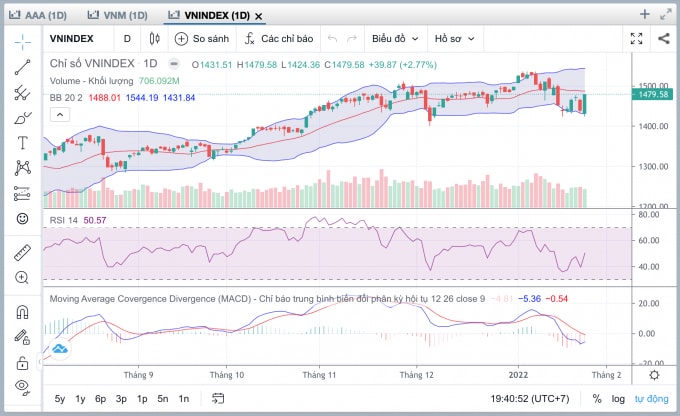Click 2022 on the time axis

(x=518, y=375)
